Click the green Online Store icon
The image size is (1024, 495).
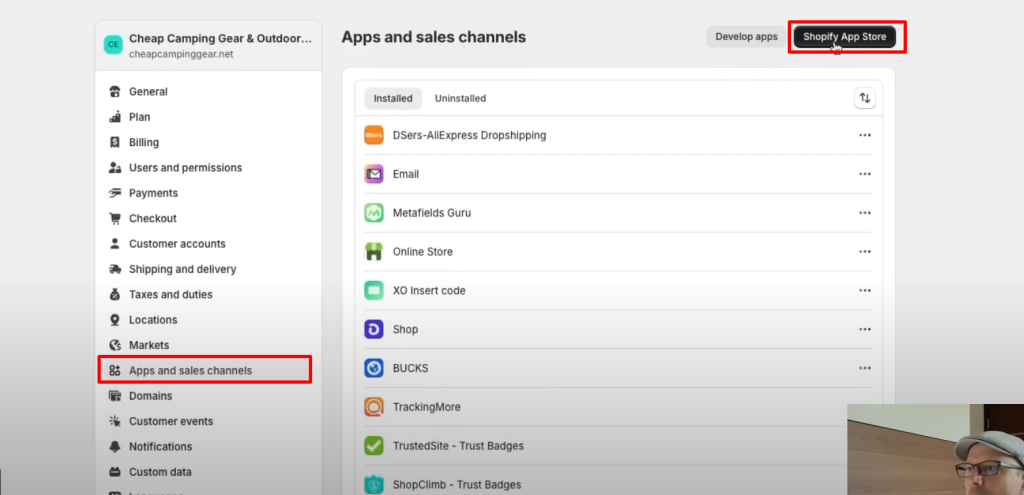tap(374, 252)
